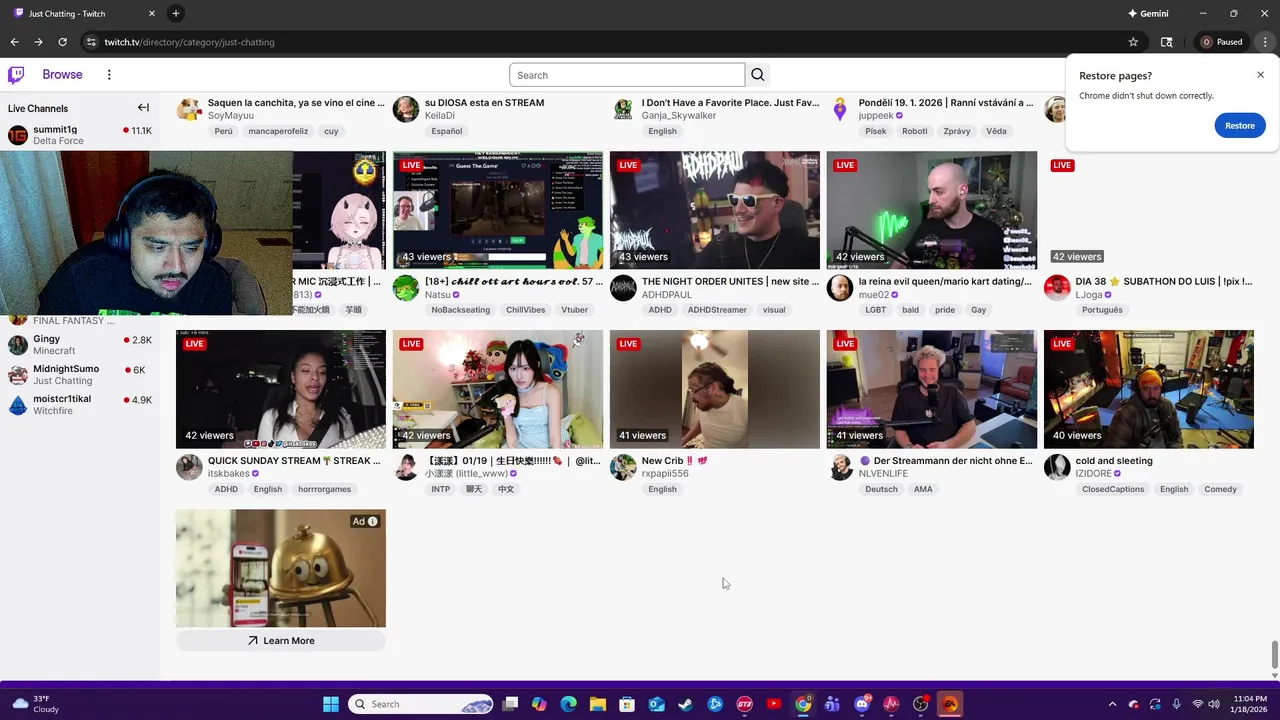Click the mancaperofeliz tag

click(278, 132)
